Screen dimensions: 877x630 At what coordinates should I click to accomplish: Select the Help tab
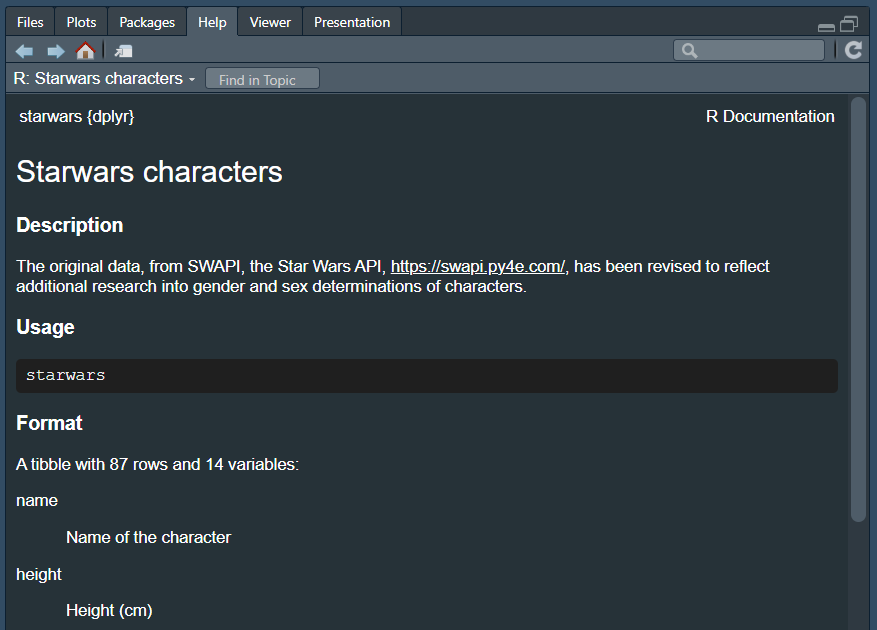pyautogui.click(x=212, y=22)
